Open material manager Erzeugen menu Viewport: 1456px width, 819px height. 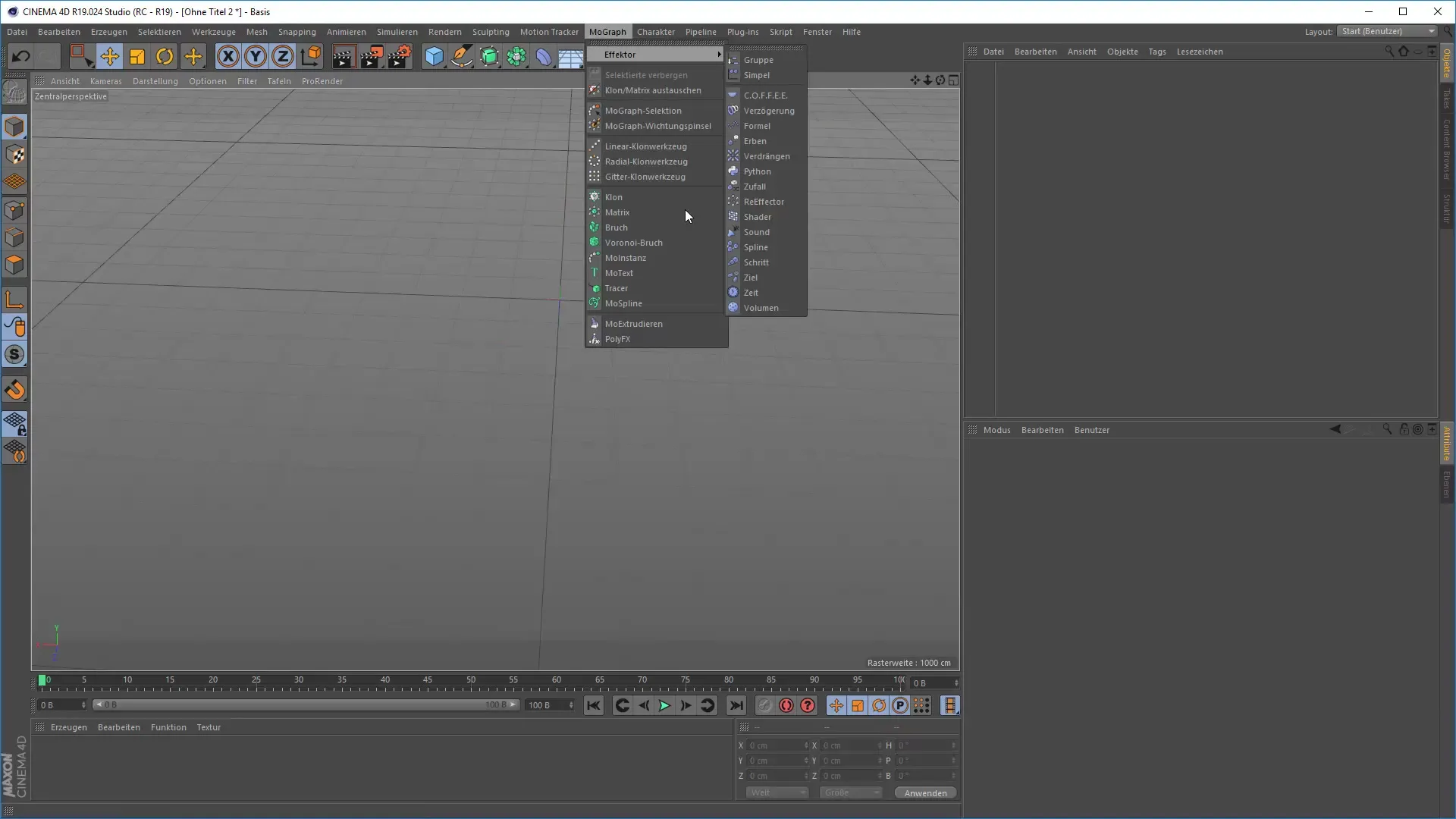68,727
